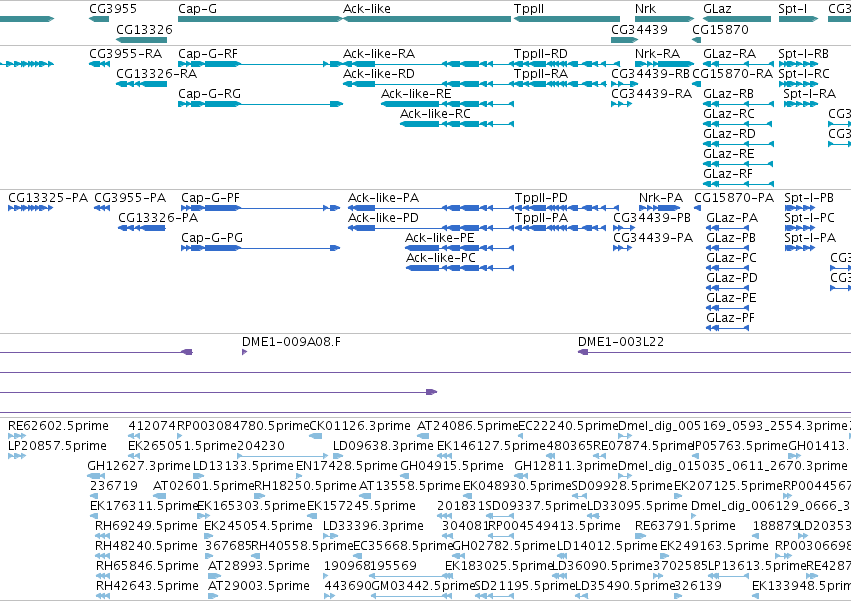Click EST LD09638.3prime
The width and height of the screenshot is (851, 601).
[x=383, y=446]
